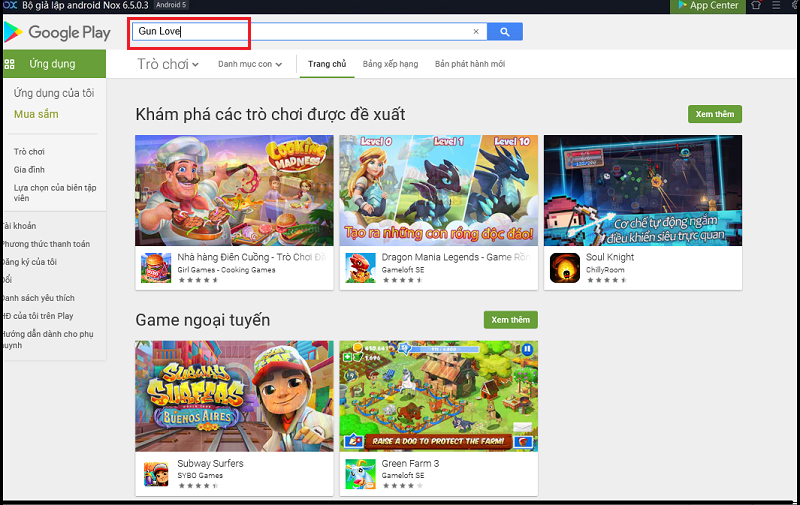
Task: Click the Android 5 version badge
Action: tap(171, 5)
